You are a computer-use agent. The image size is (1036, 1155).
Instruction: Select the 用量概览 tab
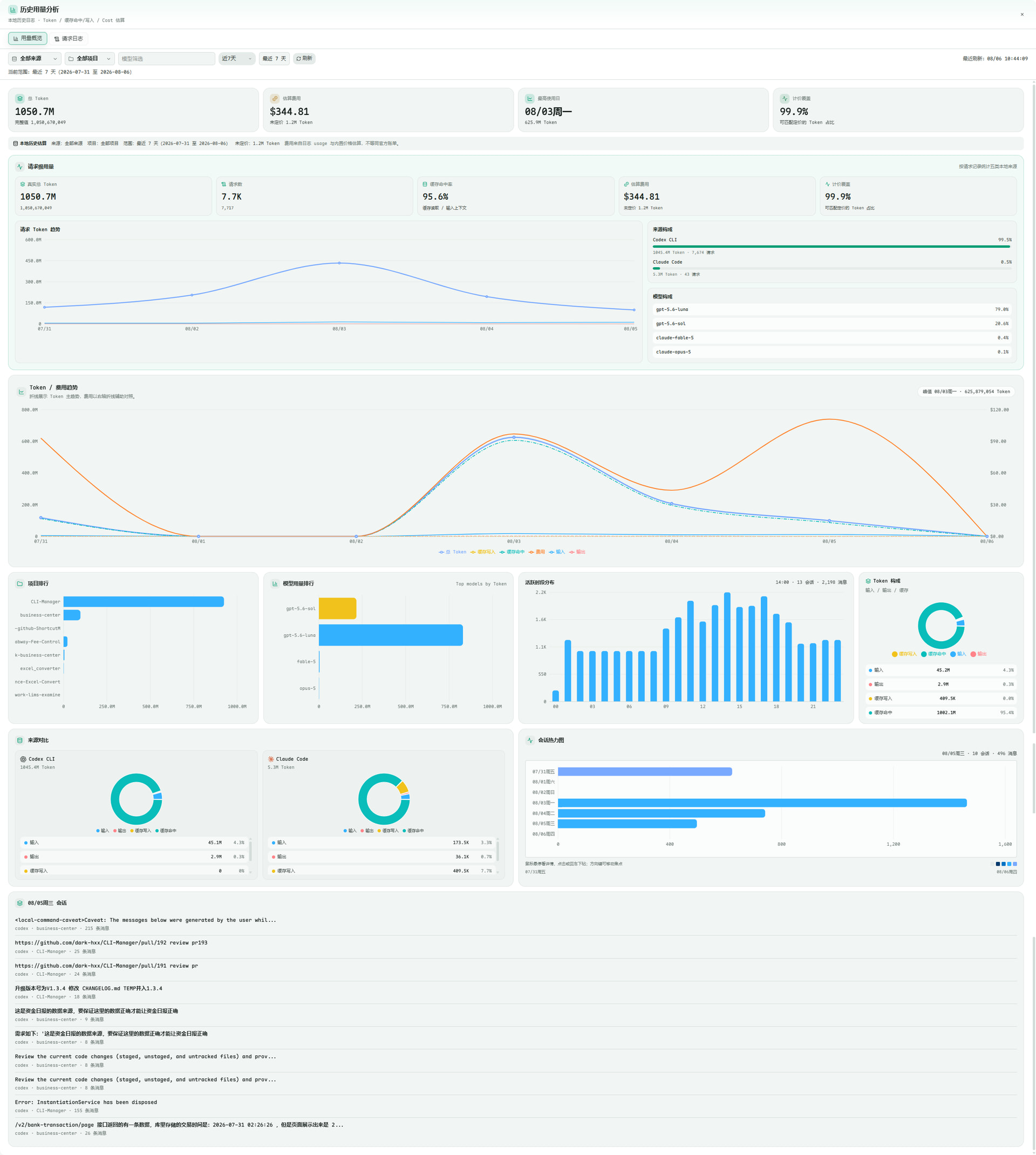pos(28,38)
